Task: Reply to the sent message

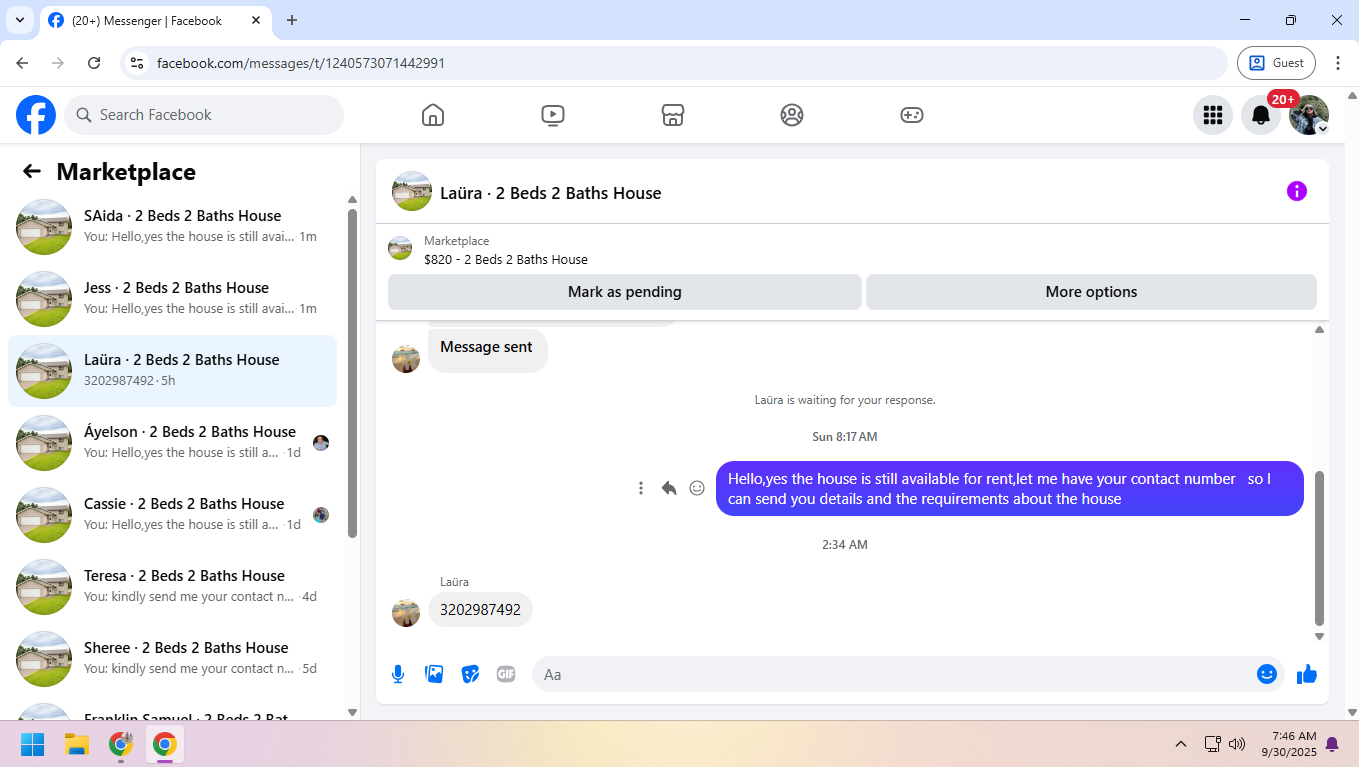Action: tap(669, 488)
